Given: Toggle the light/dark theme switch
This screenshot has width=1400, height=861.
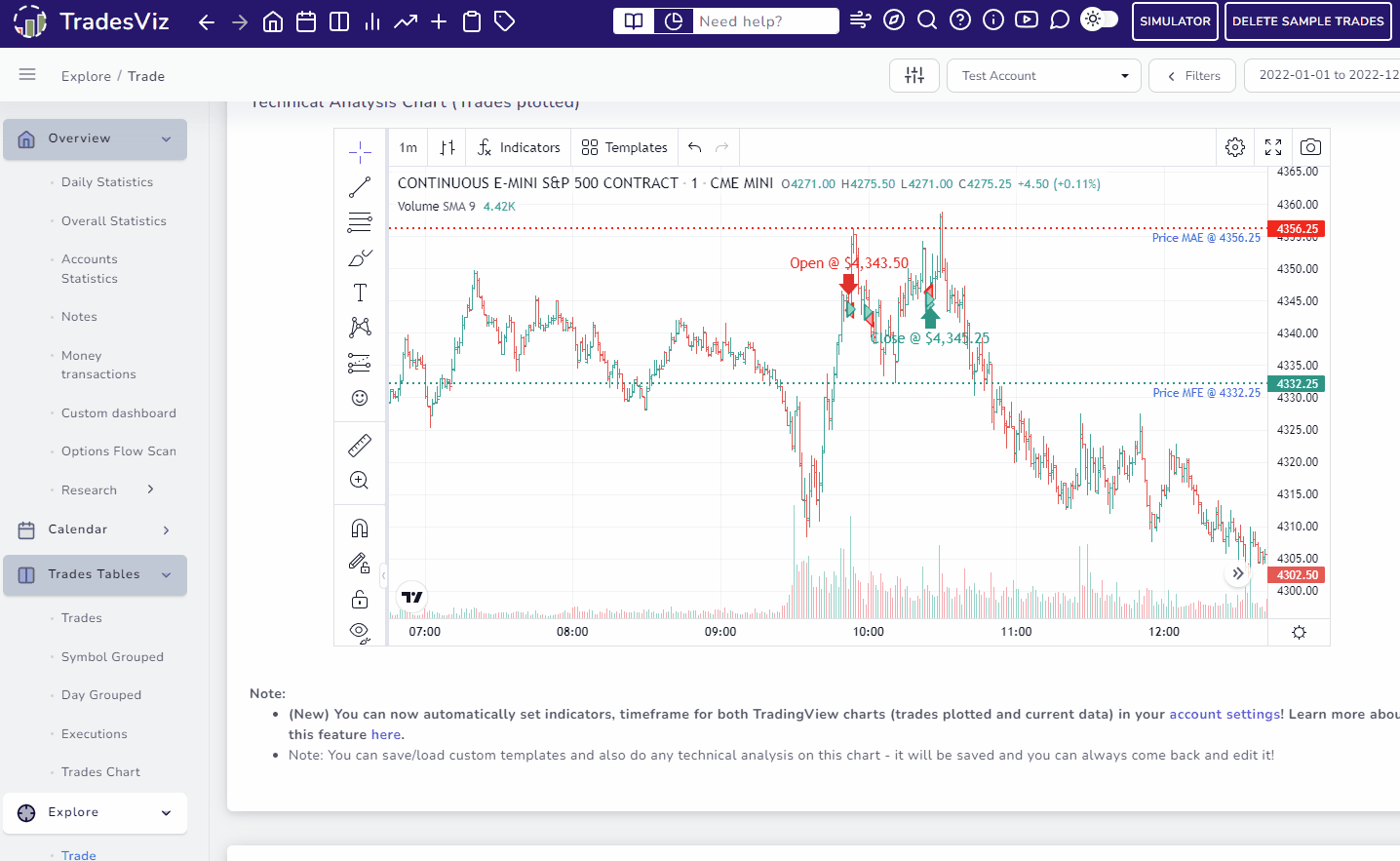Looking at the screenshot, I should (x=1100, y=20).
